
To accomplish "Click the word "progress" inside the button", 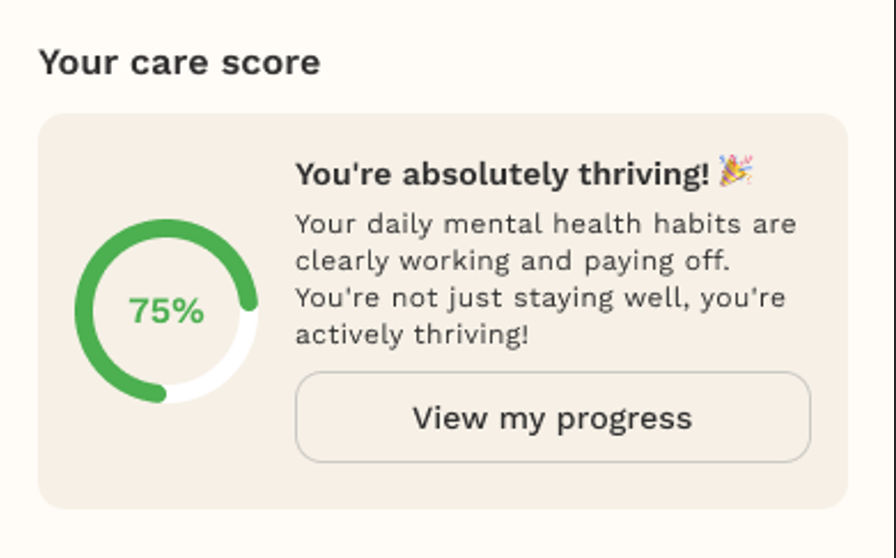I will point(624,417).
